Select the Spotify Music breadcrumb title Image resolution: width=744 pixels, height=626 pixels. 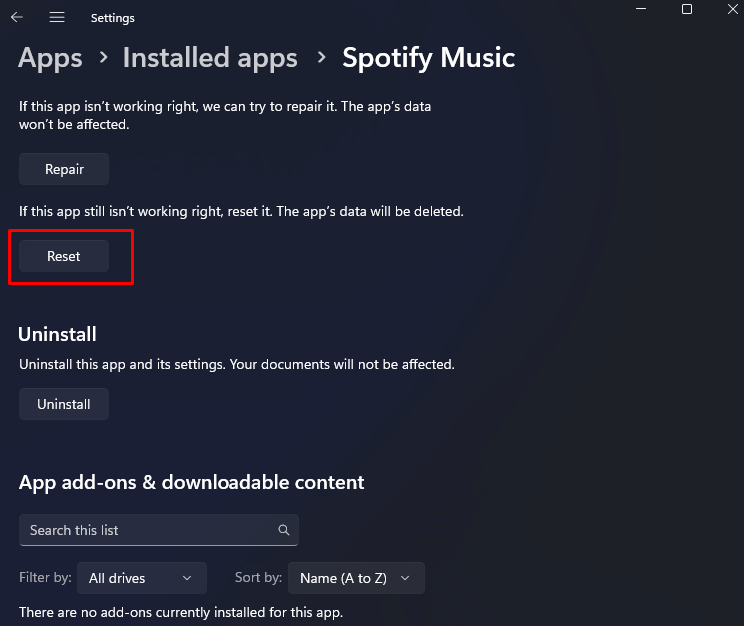point(428,58)
